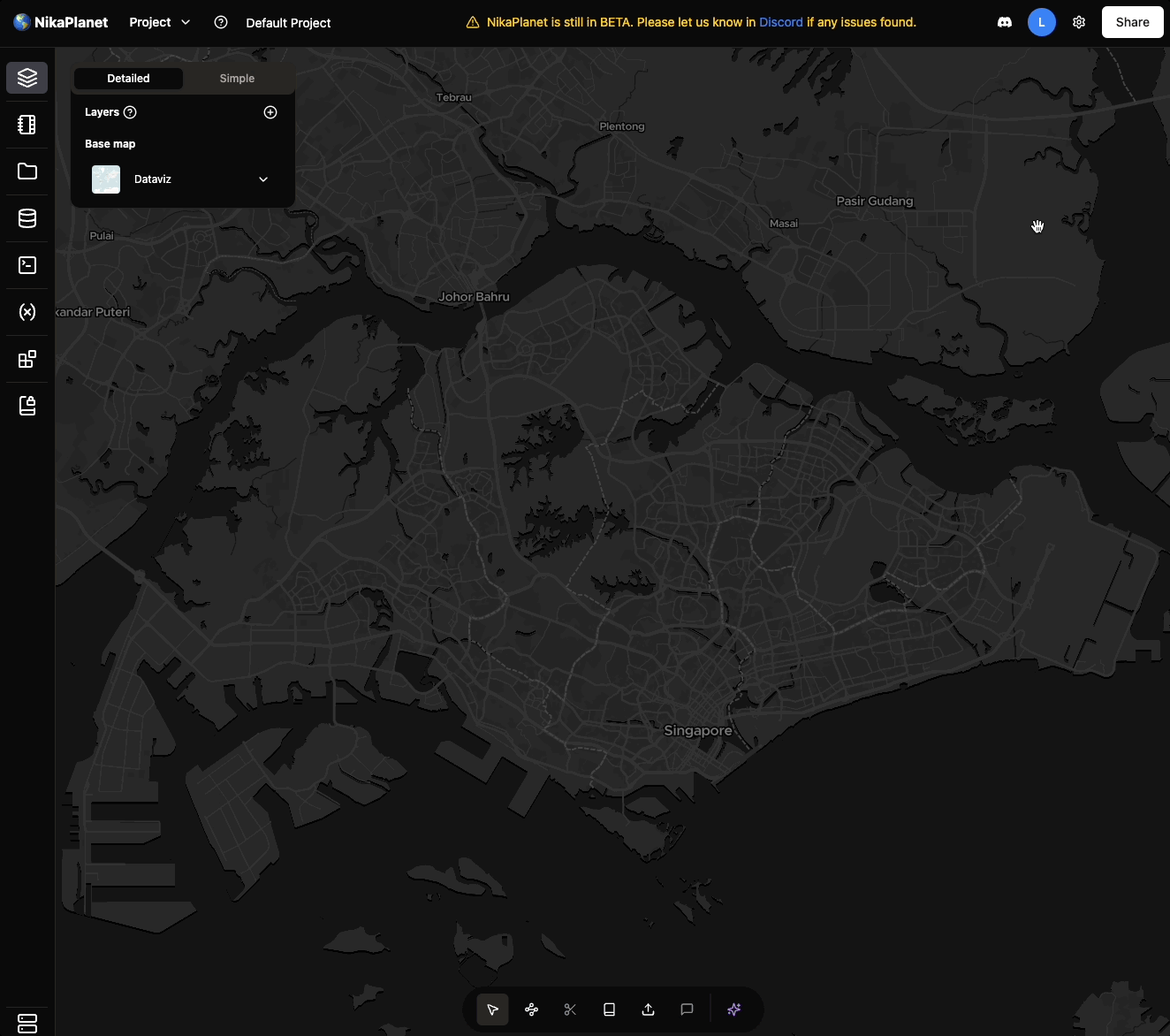Click the Share button
The height and width of the screenshot is (1036, 1170).
(x=1132, y=22)
